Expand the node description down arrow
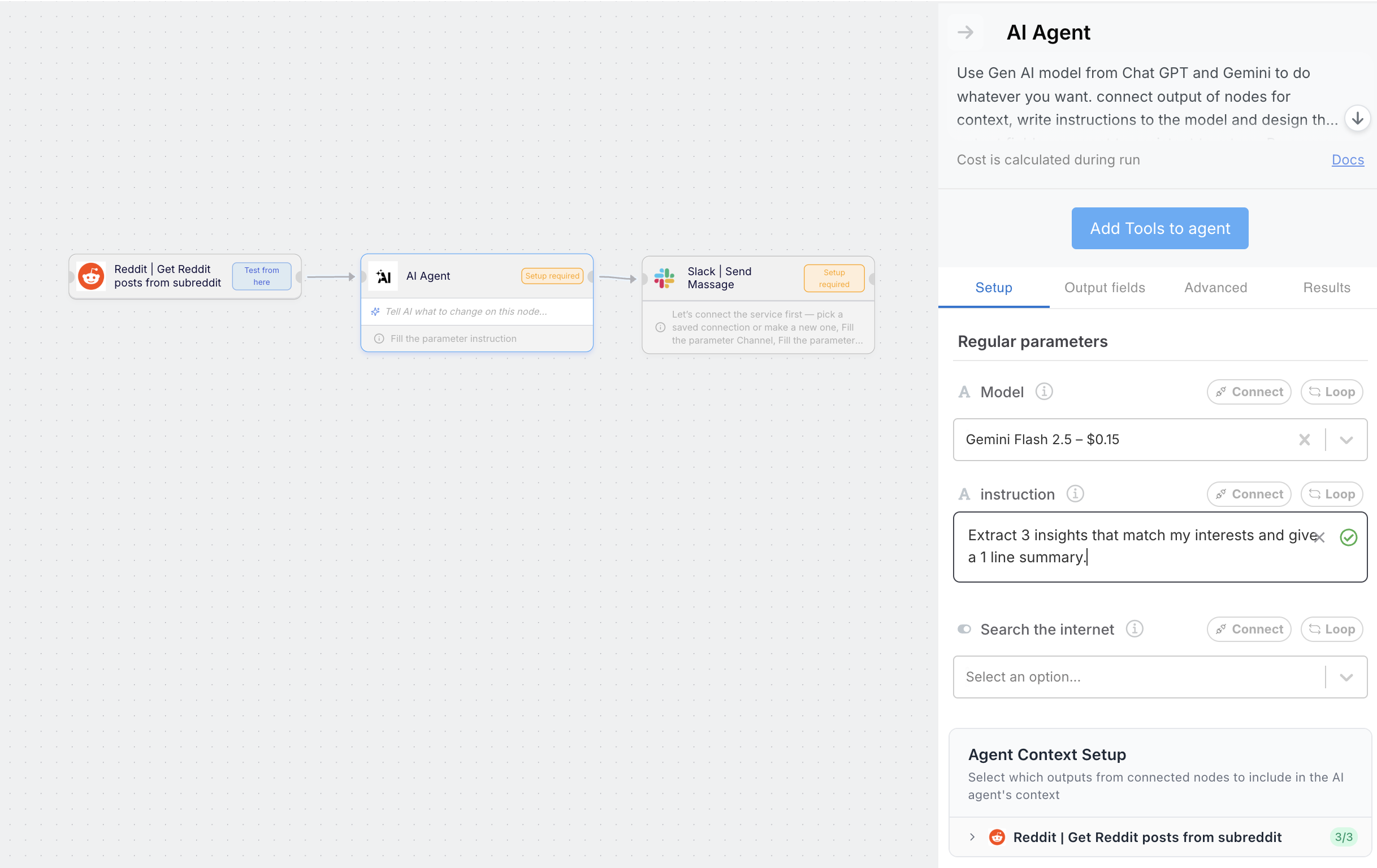Screen dimensions: 1377x868 [1357, 119]
